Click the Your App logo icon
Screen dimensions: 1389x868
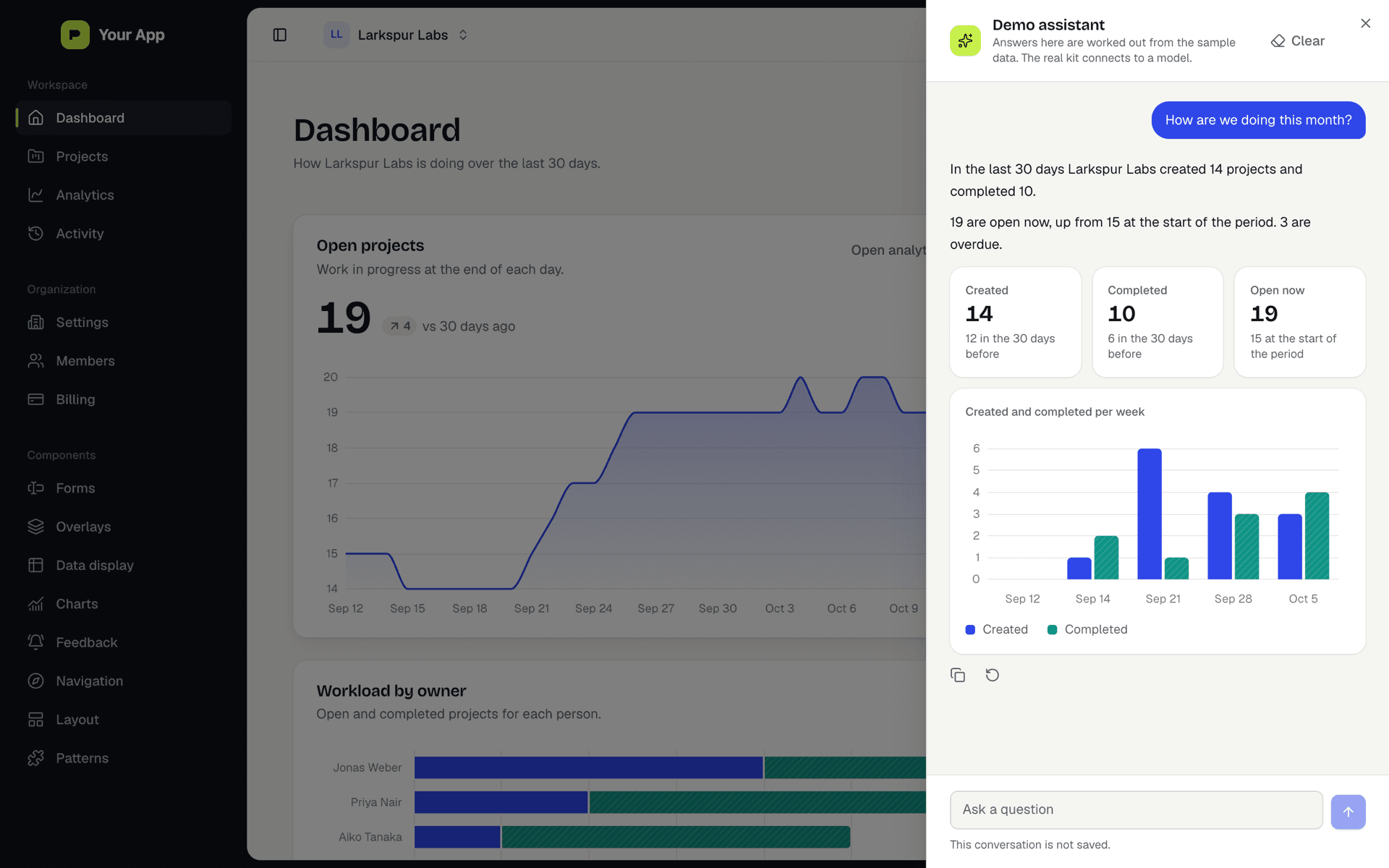pyautogui.click(x=75, y=35)
